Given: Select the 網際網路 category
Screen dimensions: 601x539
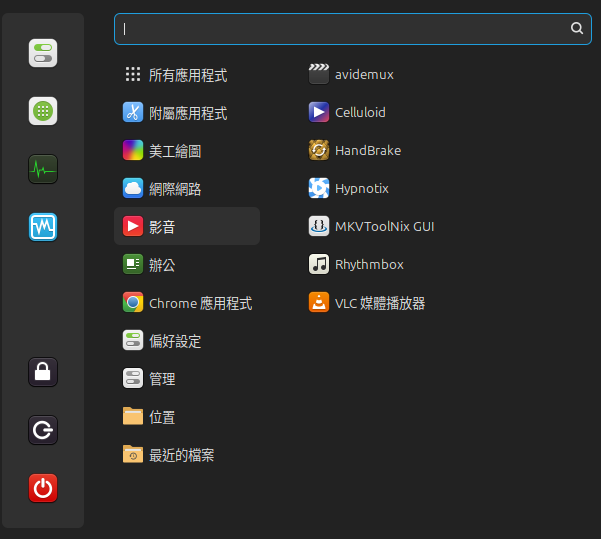Looking at the screenshot, I should pos(187,188).
